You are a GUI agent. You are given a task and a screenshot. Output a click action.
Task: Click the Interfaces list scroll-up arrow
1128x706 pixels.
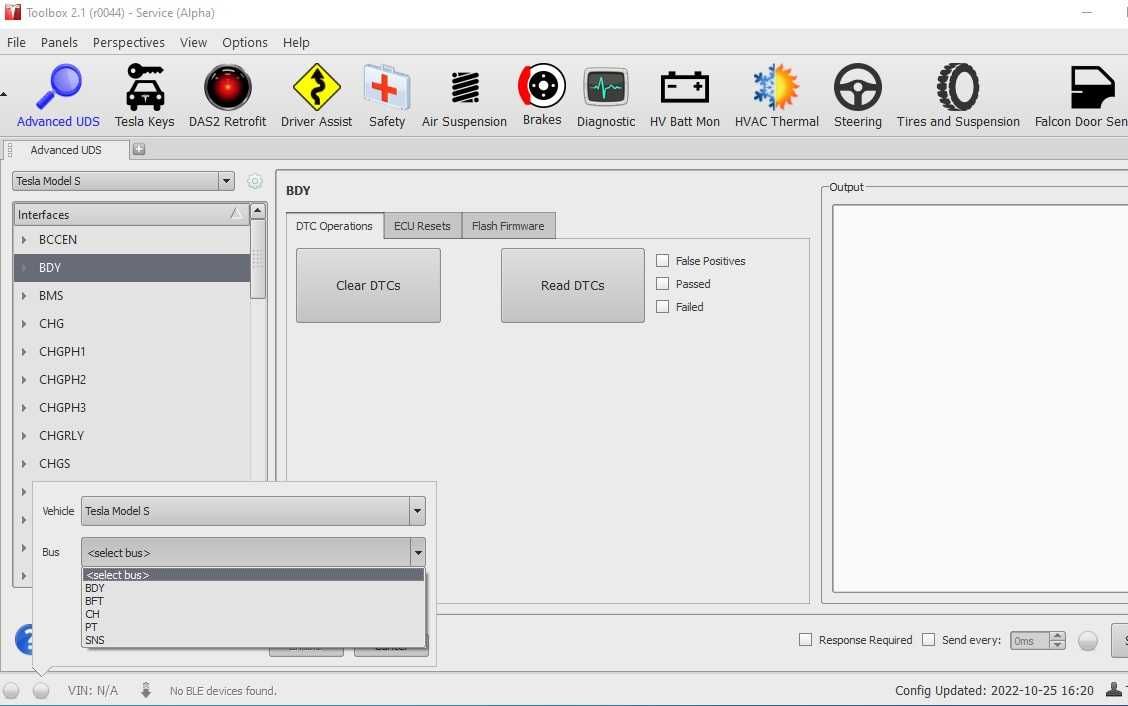(258, 212)
